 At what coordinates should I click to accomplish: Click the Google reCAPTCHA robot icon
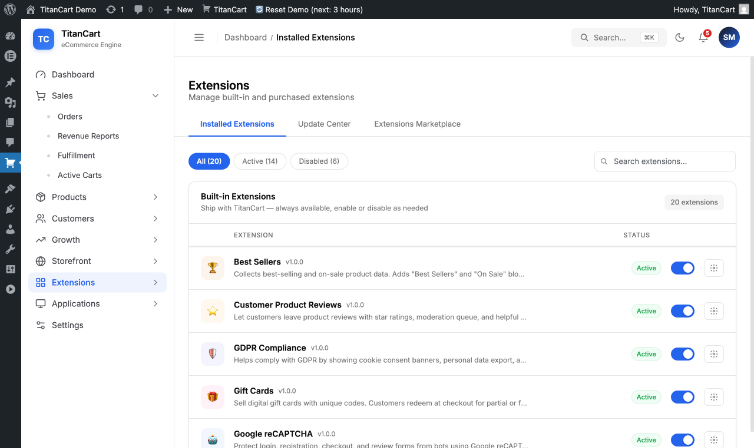[213, 439]
